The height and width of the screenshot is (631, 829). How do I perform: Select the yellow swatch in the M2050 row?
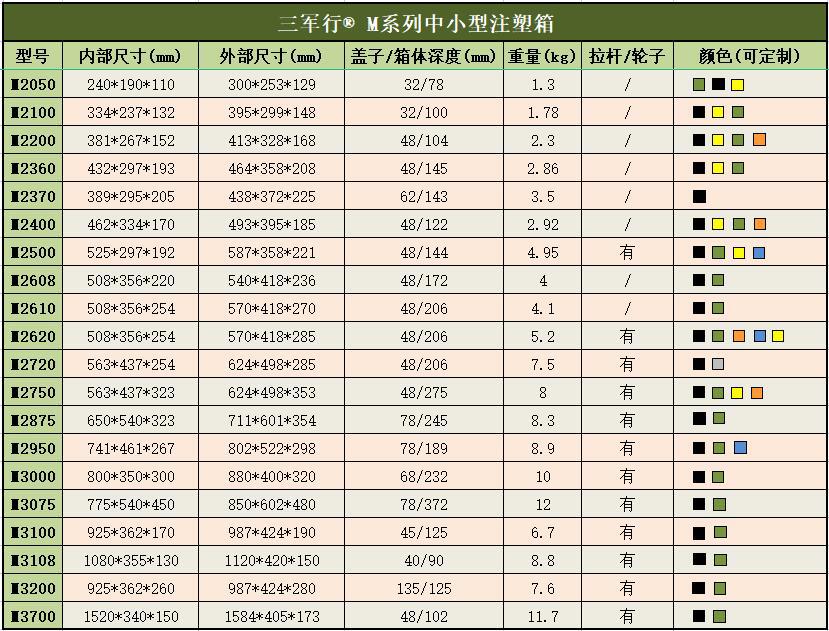(737, 85)
